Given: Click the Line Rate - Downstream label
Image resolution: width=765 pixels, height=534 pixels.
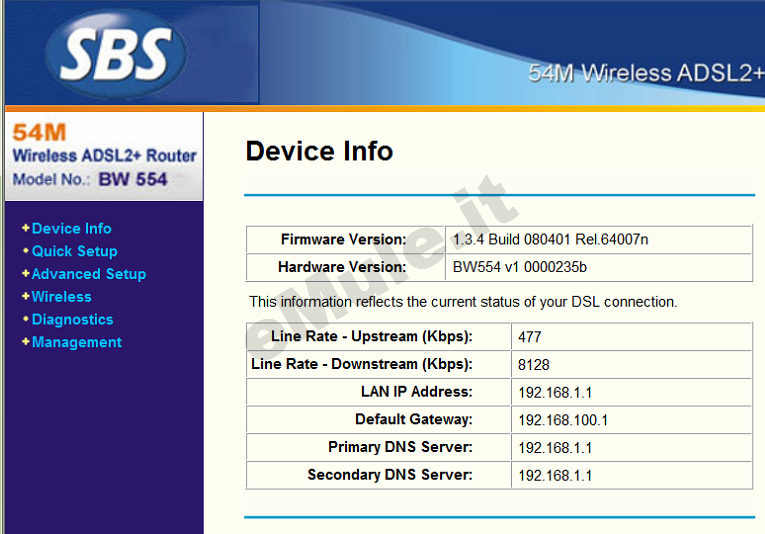Looking at the screenshot, I should [362, 364].
